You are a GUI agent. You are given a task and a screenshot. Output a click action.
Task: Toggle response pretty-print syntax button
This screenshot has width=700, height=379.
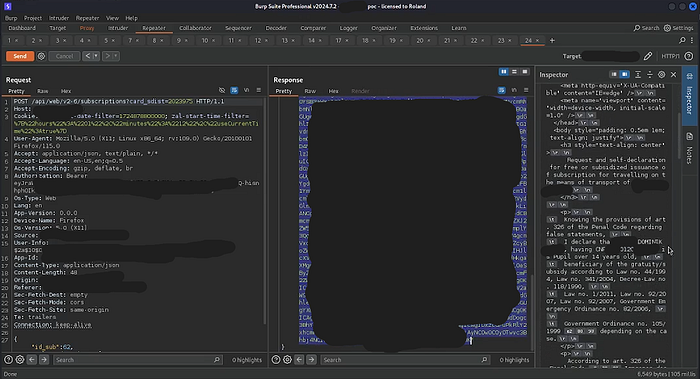502,90
